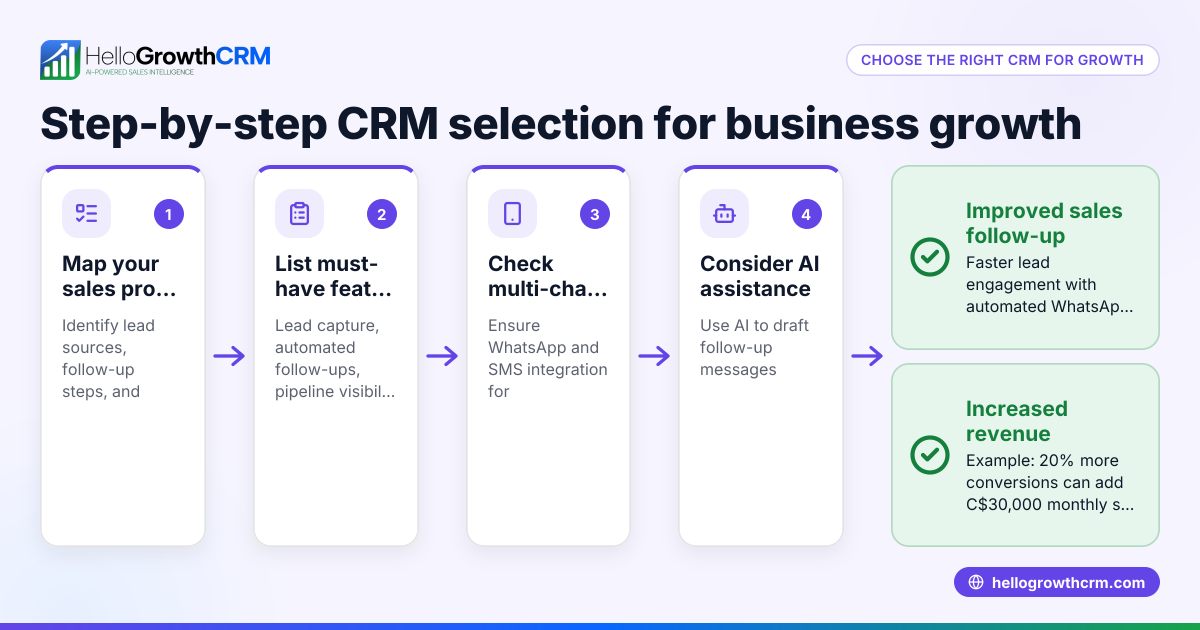The width and height of the screenshot is (1200, 630).
Task: Click the "Improved sales follow-up" heading
Action: coord(1044,223)
